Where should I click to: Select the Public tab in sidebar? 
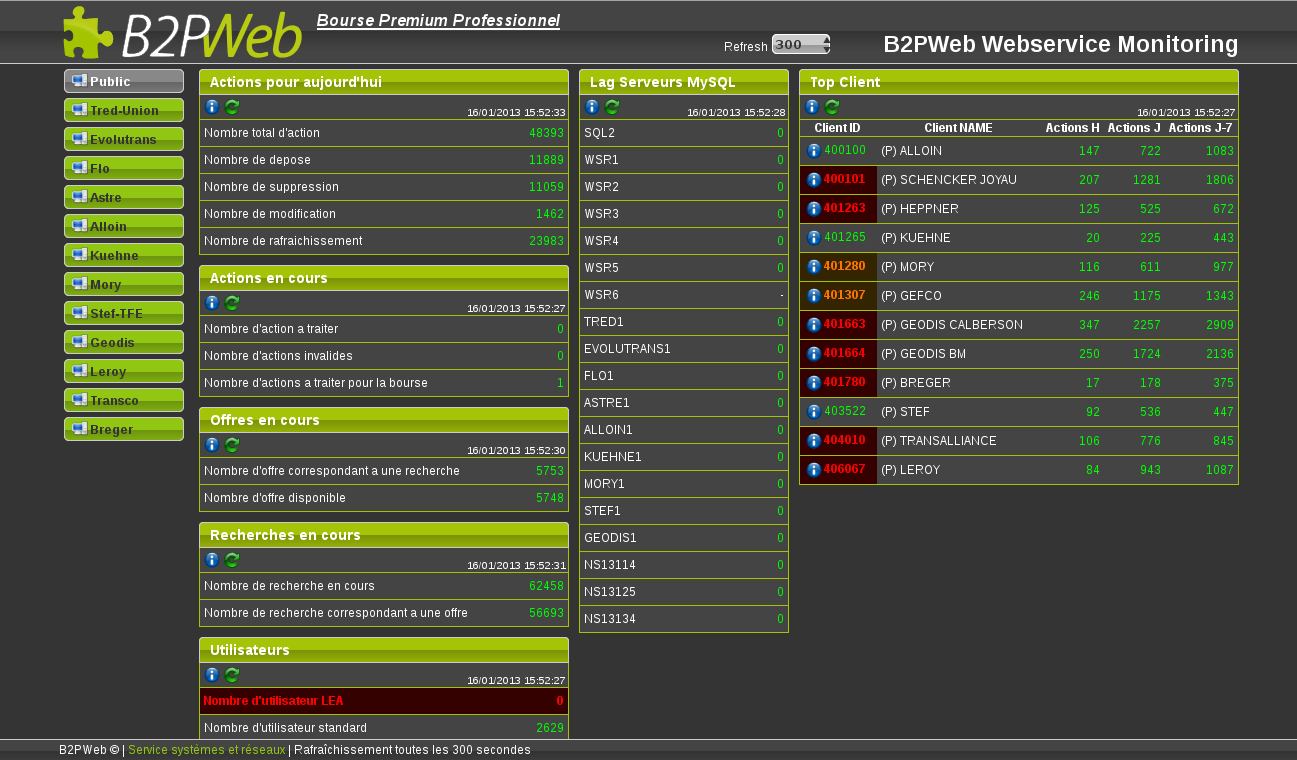click(124, 81)
